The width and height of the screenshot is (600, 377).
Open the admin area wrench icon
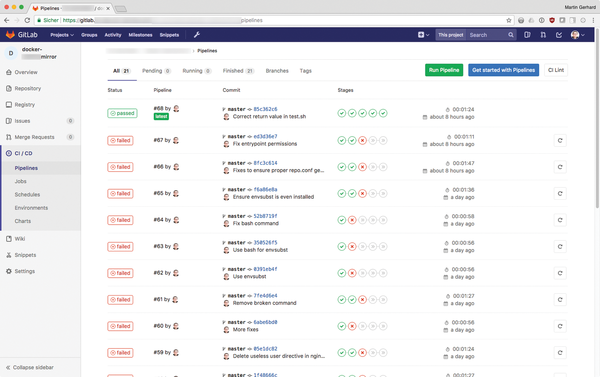[197, 35]
